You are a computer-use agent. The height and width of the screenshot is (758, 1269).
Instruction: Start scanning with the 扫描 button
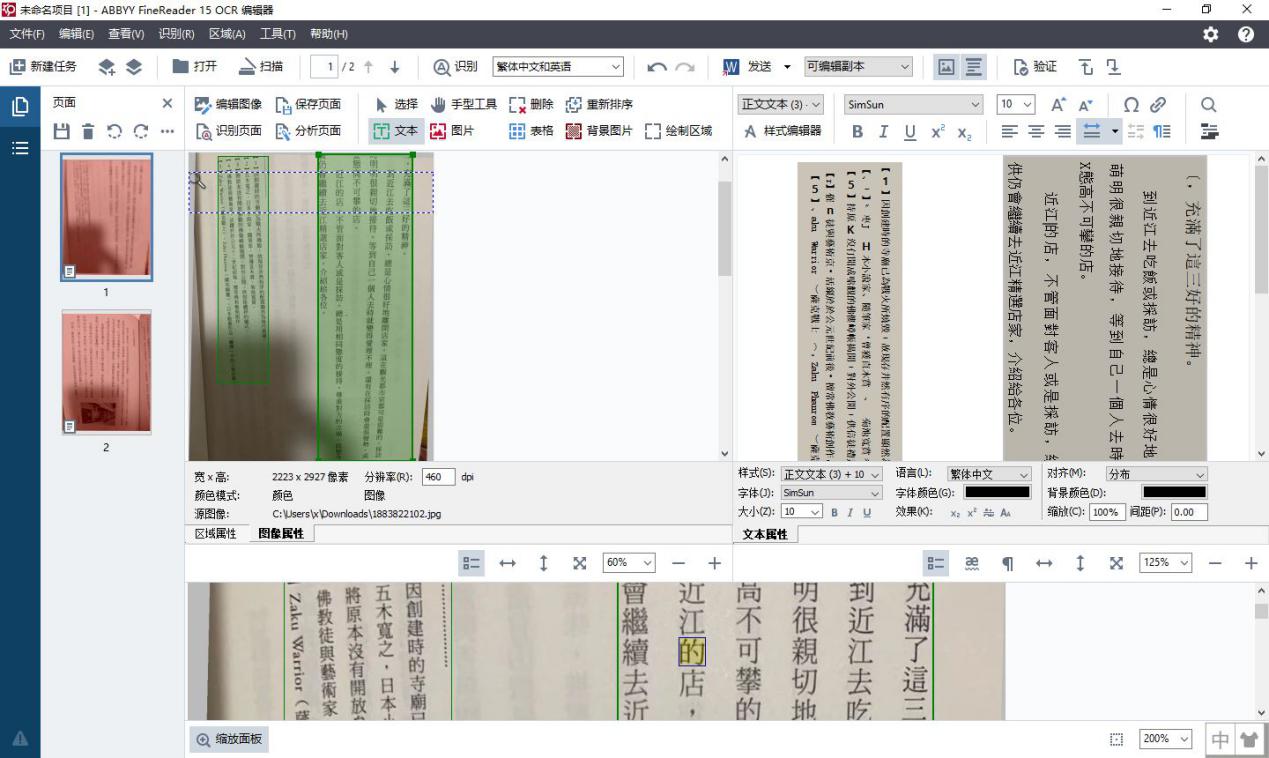pyautogui.click(x=261, y=66)
